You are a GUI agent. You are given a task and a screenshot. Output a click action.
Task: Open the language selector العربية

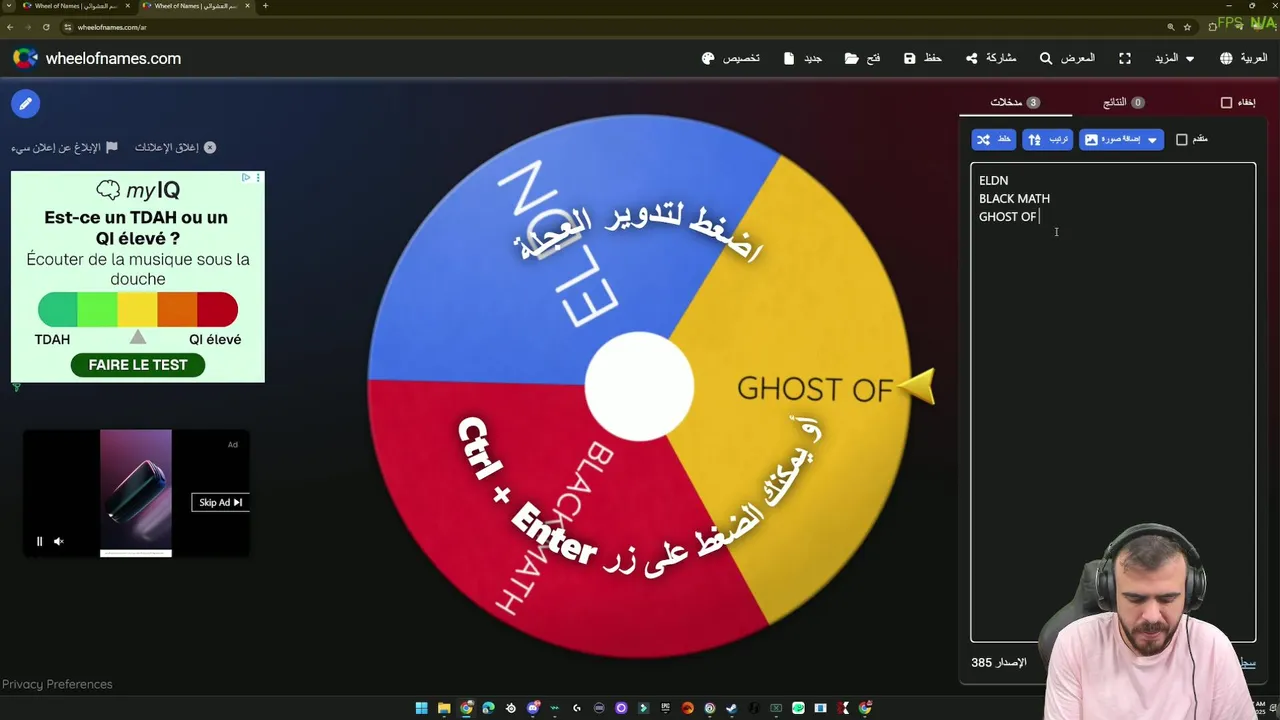point(1244,58)
